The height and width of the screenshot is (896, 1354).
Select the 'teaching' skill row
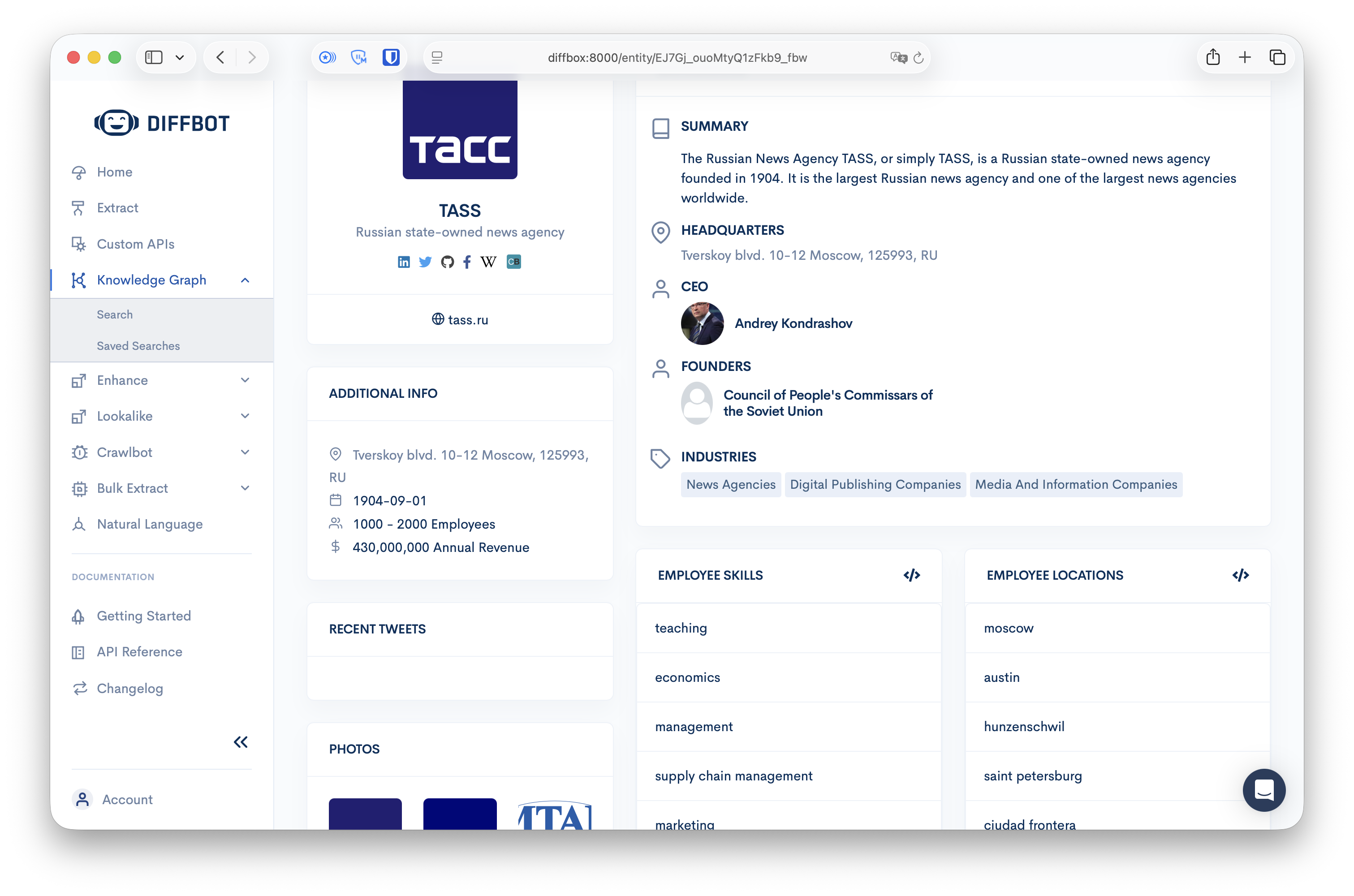(789, 628)
